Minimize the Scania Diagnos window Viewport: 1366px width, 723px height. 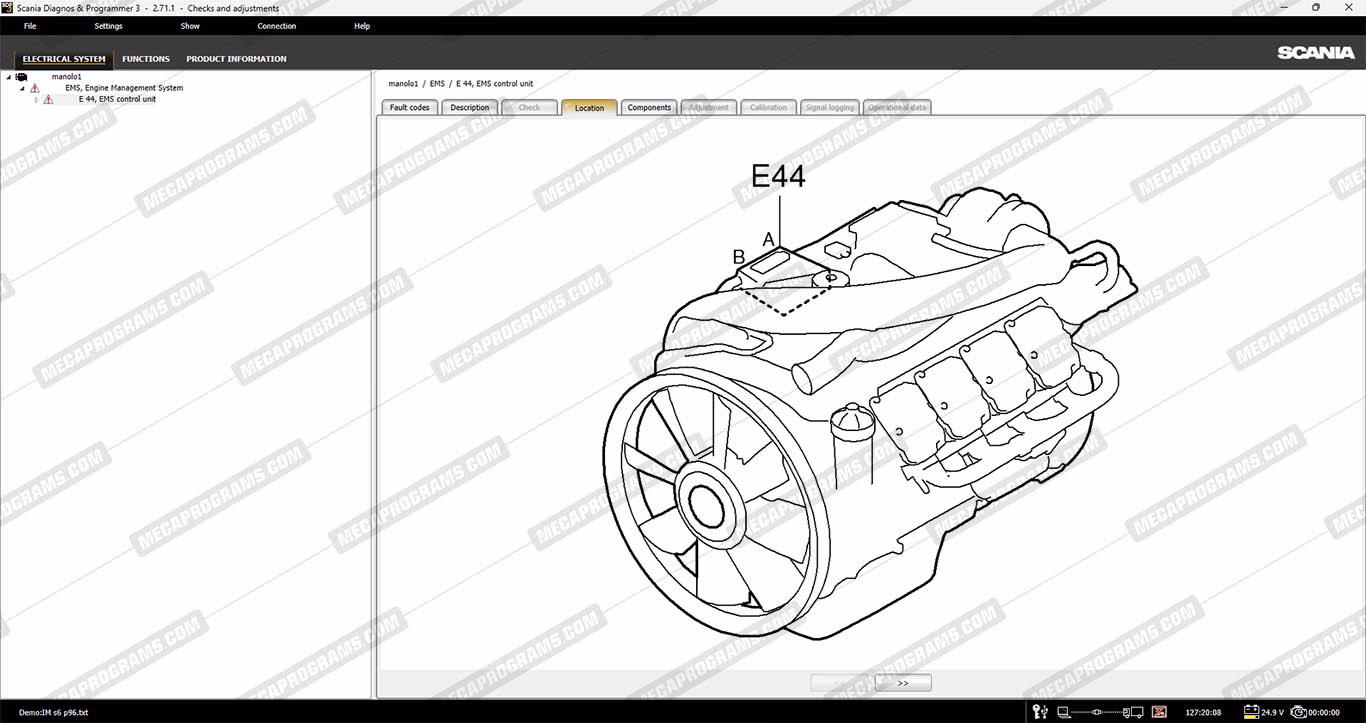click(x=1286, y=8)
